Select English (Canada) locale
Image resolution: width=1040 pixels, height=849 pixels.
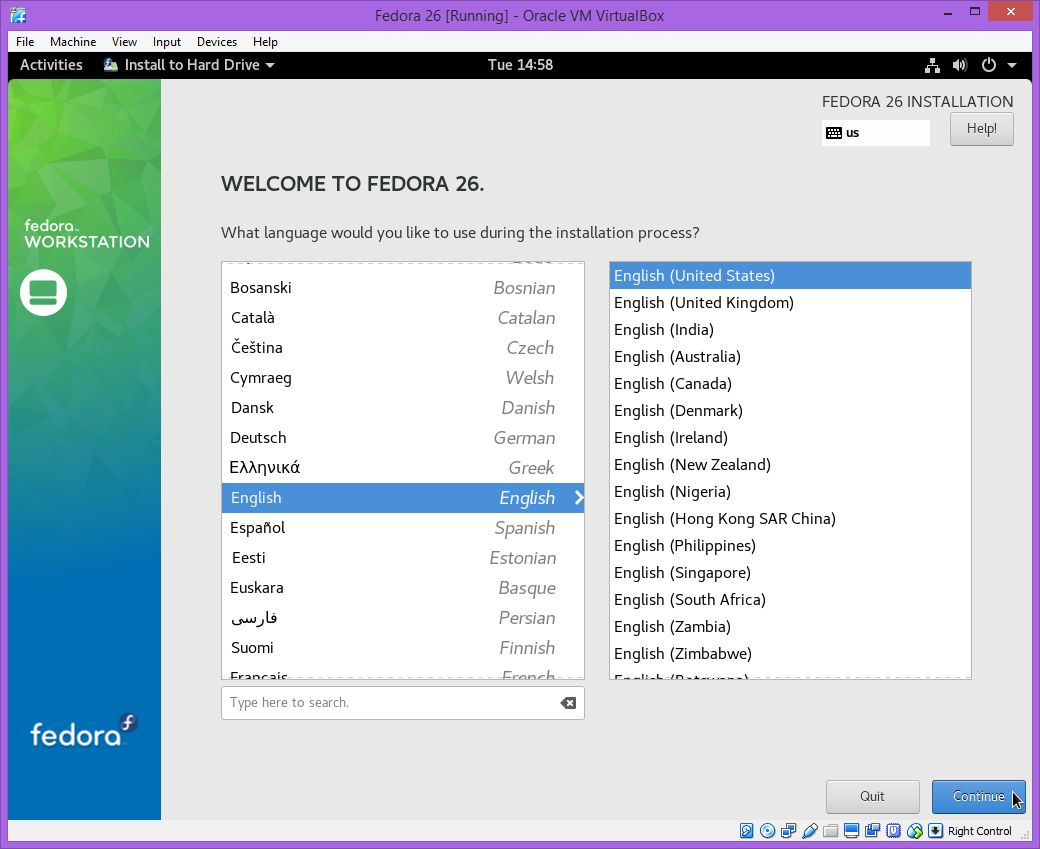790,383
